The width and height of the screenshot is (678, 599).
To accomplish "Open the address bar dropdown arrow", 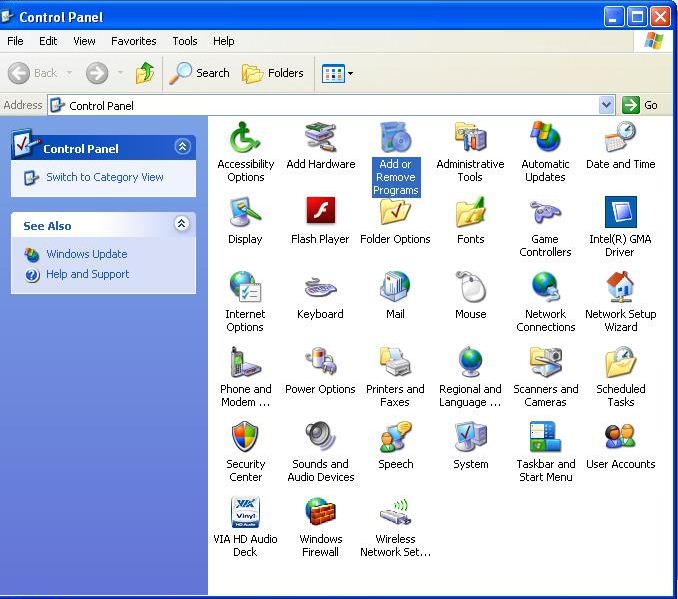I will click(x=606, y=105).
